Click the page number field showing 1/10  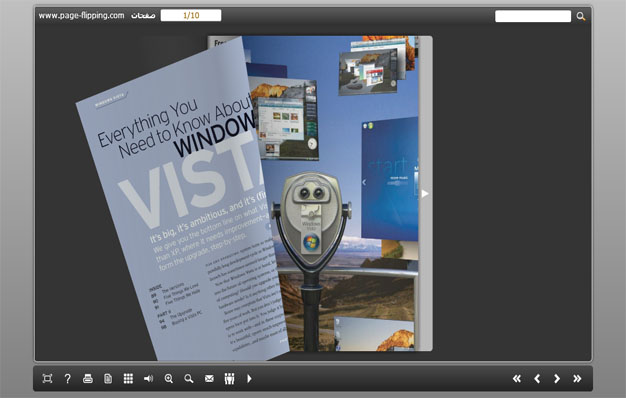(x=191, y=16)
